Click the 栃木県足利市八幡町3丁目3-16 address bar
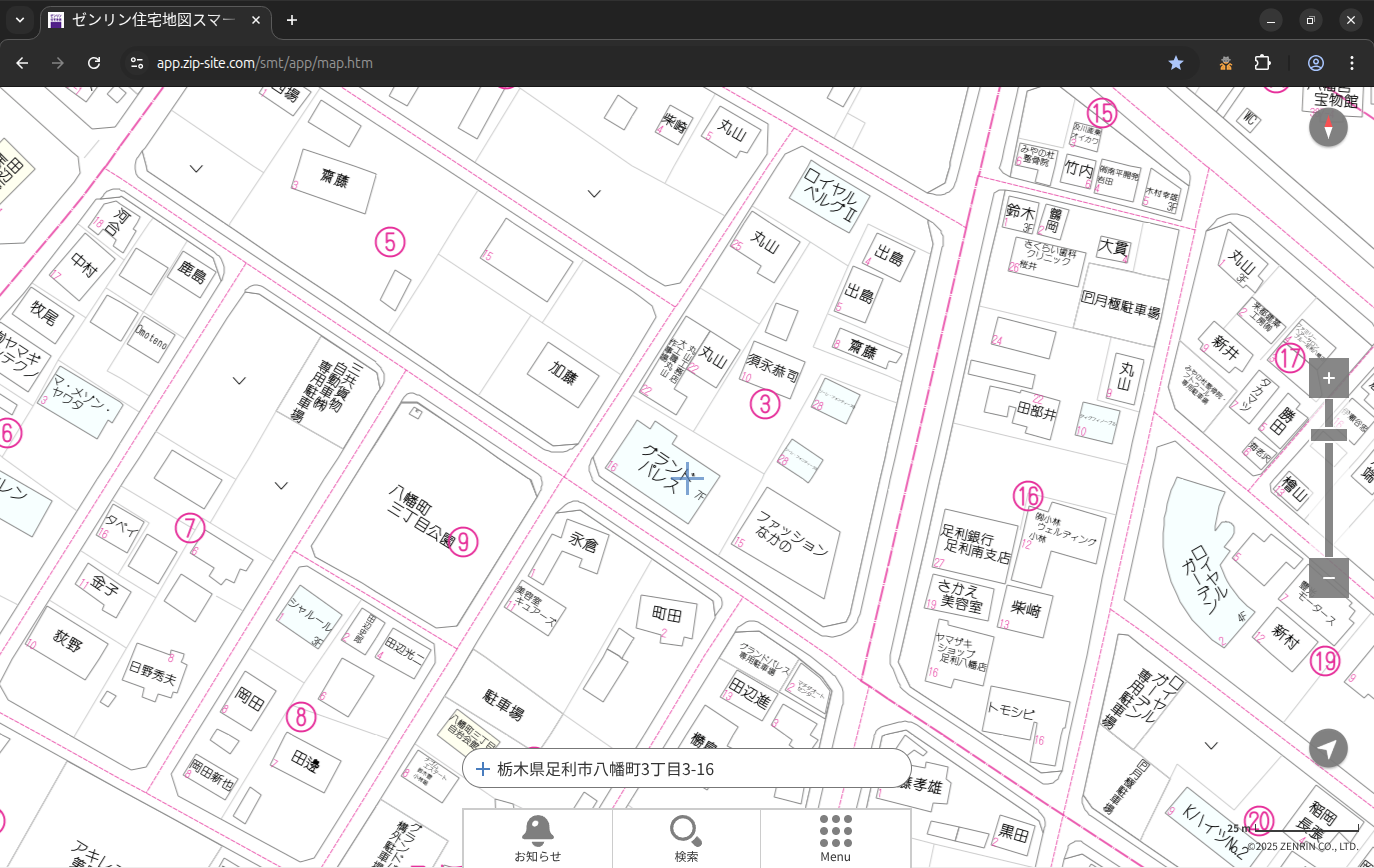This screenshot has width=1374, height=868. pyautogui.click(x=690, y=769)
